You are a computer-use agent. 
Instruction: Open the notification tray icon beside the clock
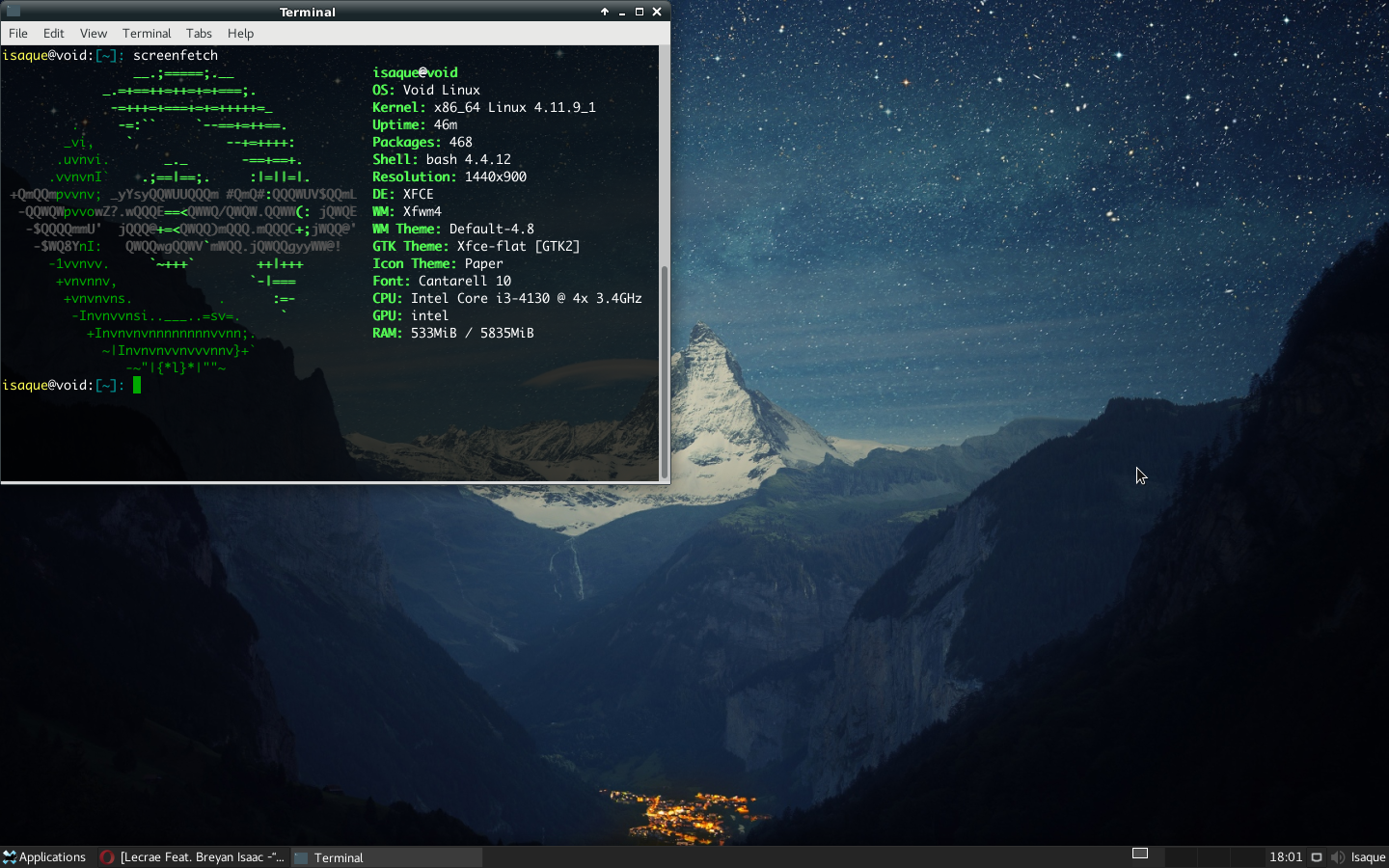point(1317,856)
